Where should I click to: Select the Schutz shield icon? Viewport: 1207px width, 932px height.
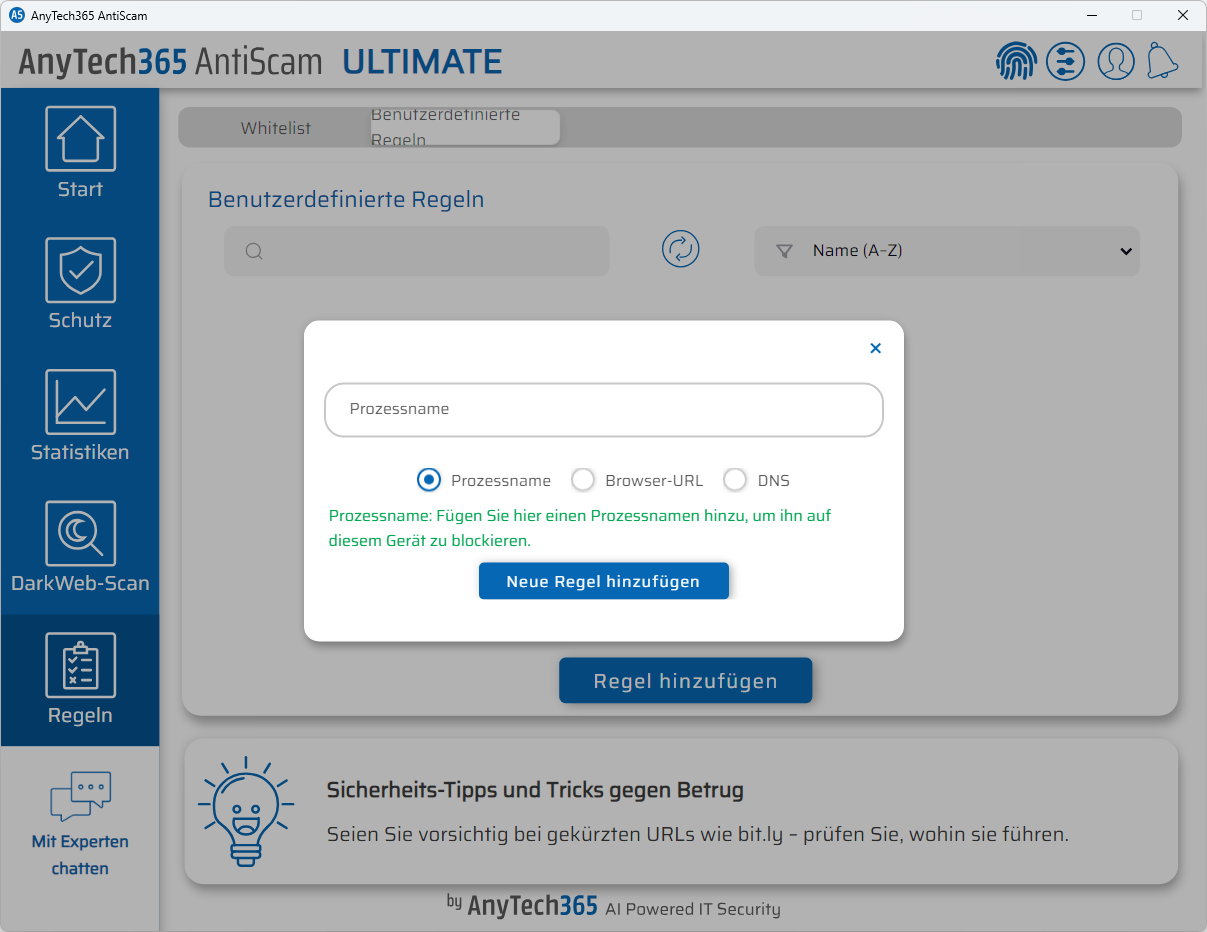[80, 283]
